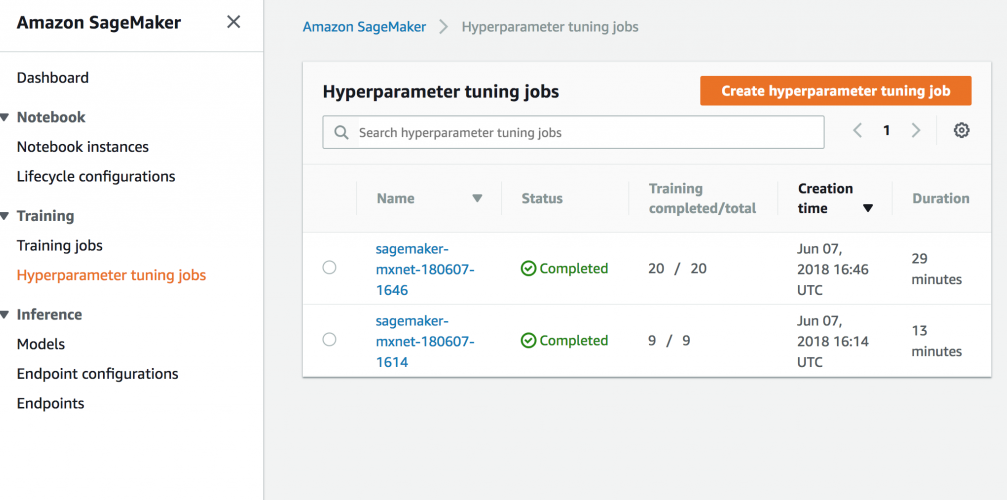Go to next page arrow

[x=916, y=131]
